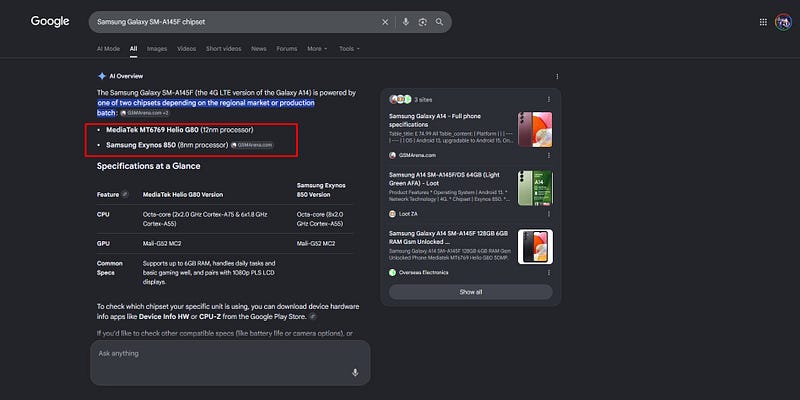Open Google account profile avatar
This screenshot has height=400, width=800.
click(783, 22)
